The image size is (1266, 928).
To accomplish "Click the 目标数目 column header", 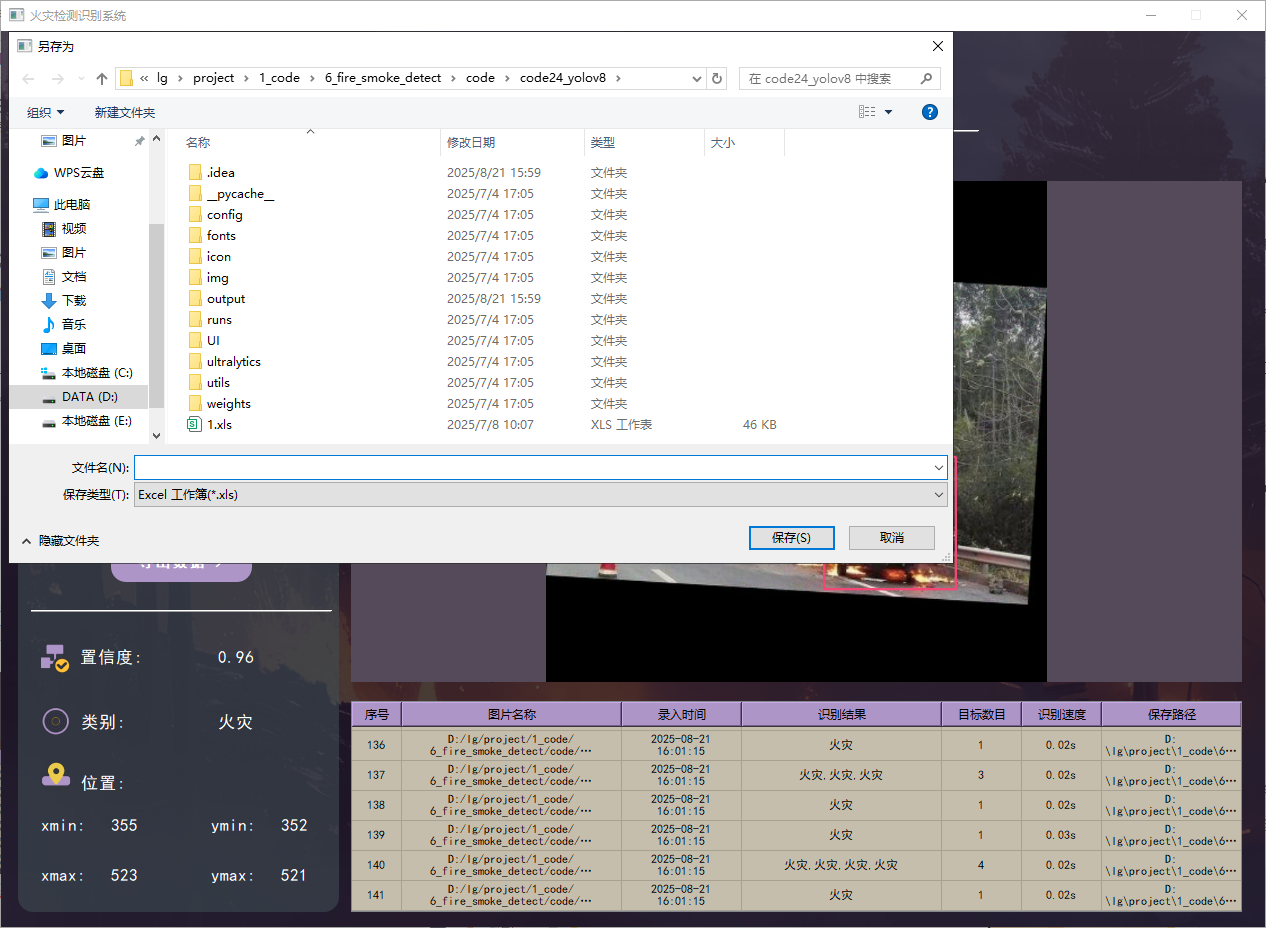I will [x=981, y=714].
